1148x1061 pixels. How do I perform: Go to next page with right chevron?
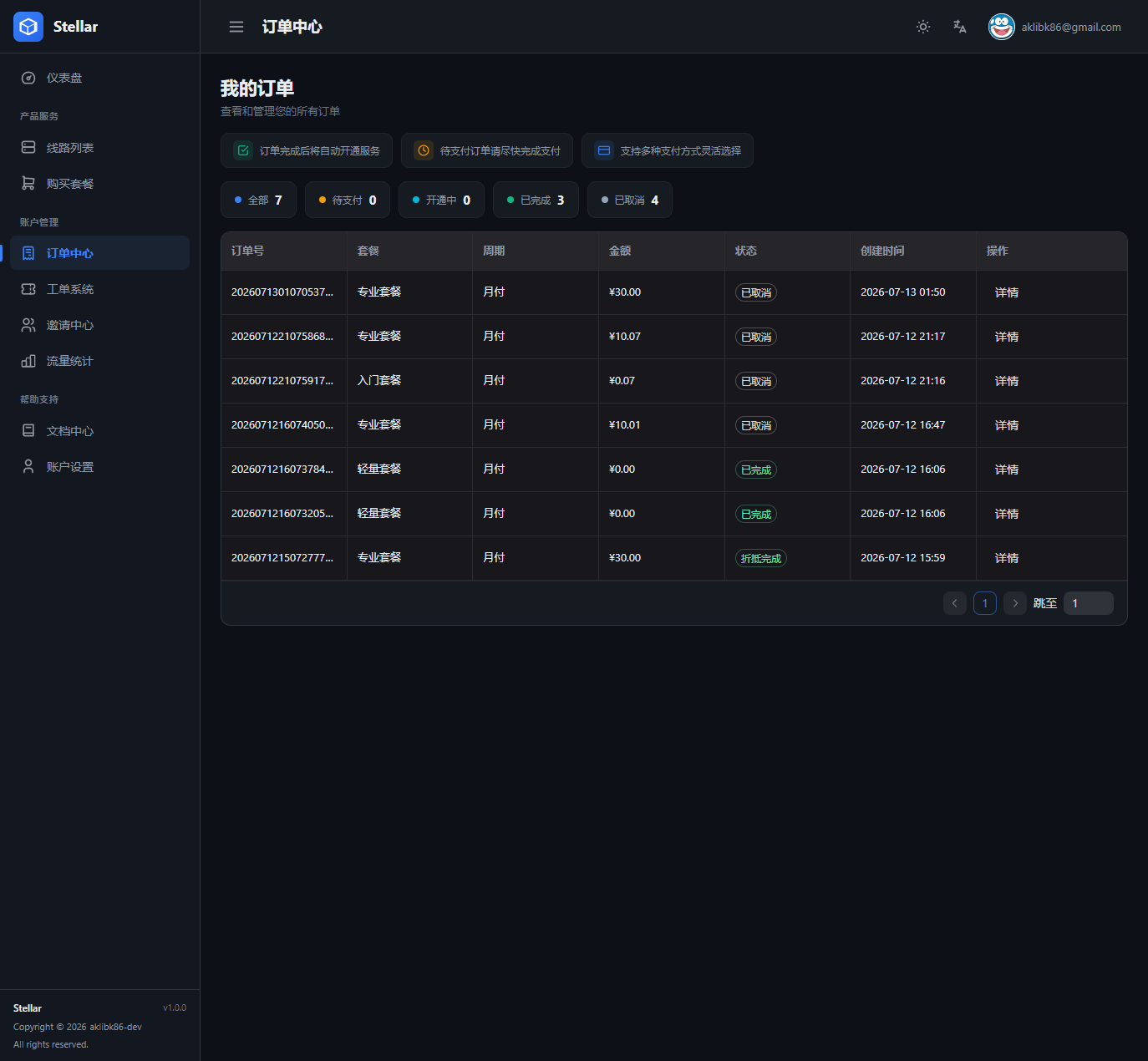coord(1015,603)
